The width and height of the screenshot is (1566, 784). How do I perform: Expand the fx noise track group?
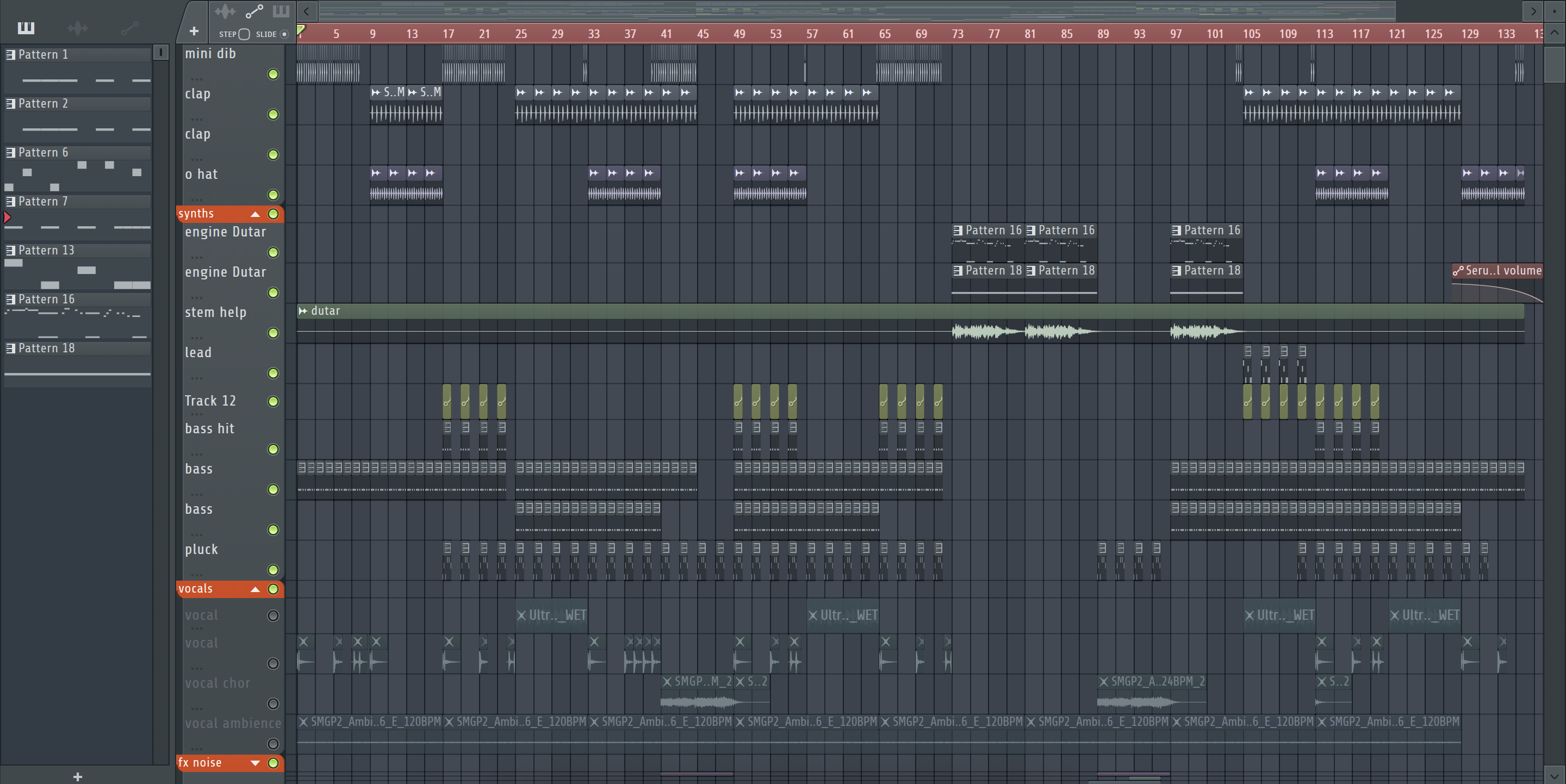(256, 763)
